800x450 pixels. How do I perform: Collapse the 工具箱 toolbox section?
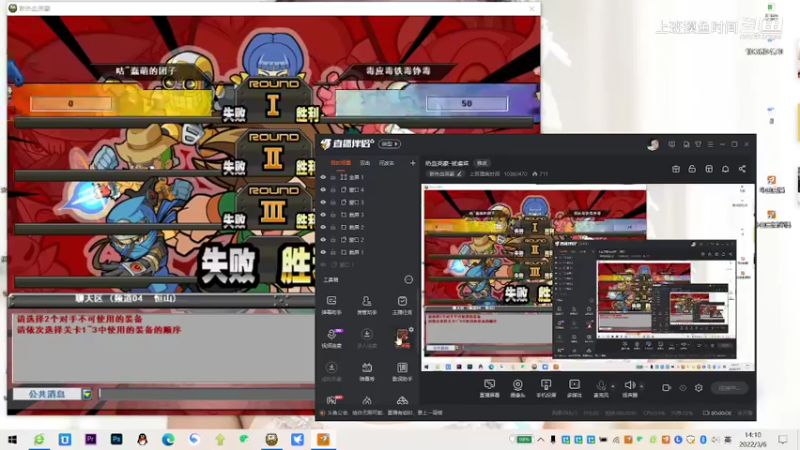pos(408,280)
